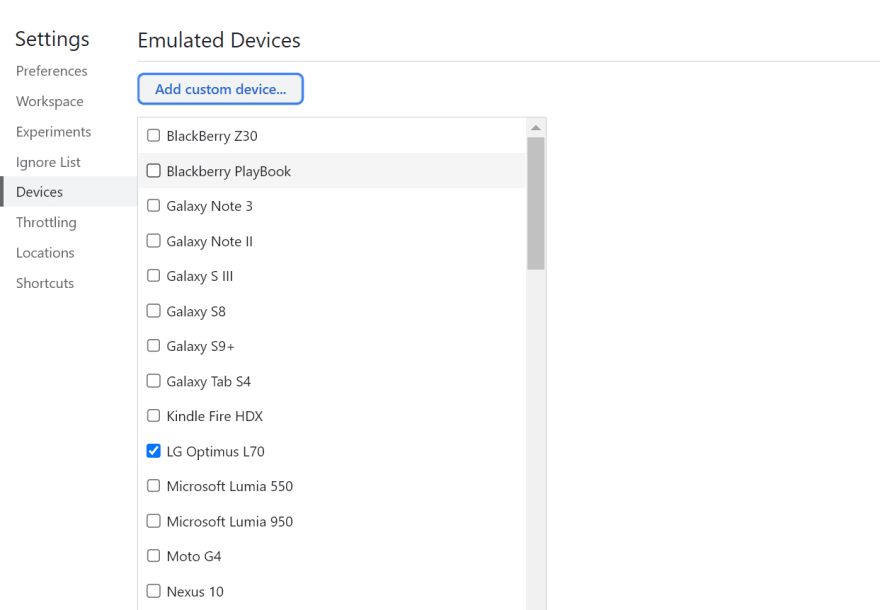
Task: Check the Moto G4 device
Action: [153, 556]
